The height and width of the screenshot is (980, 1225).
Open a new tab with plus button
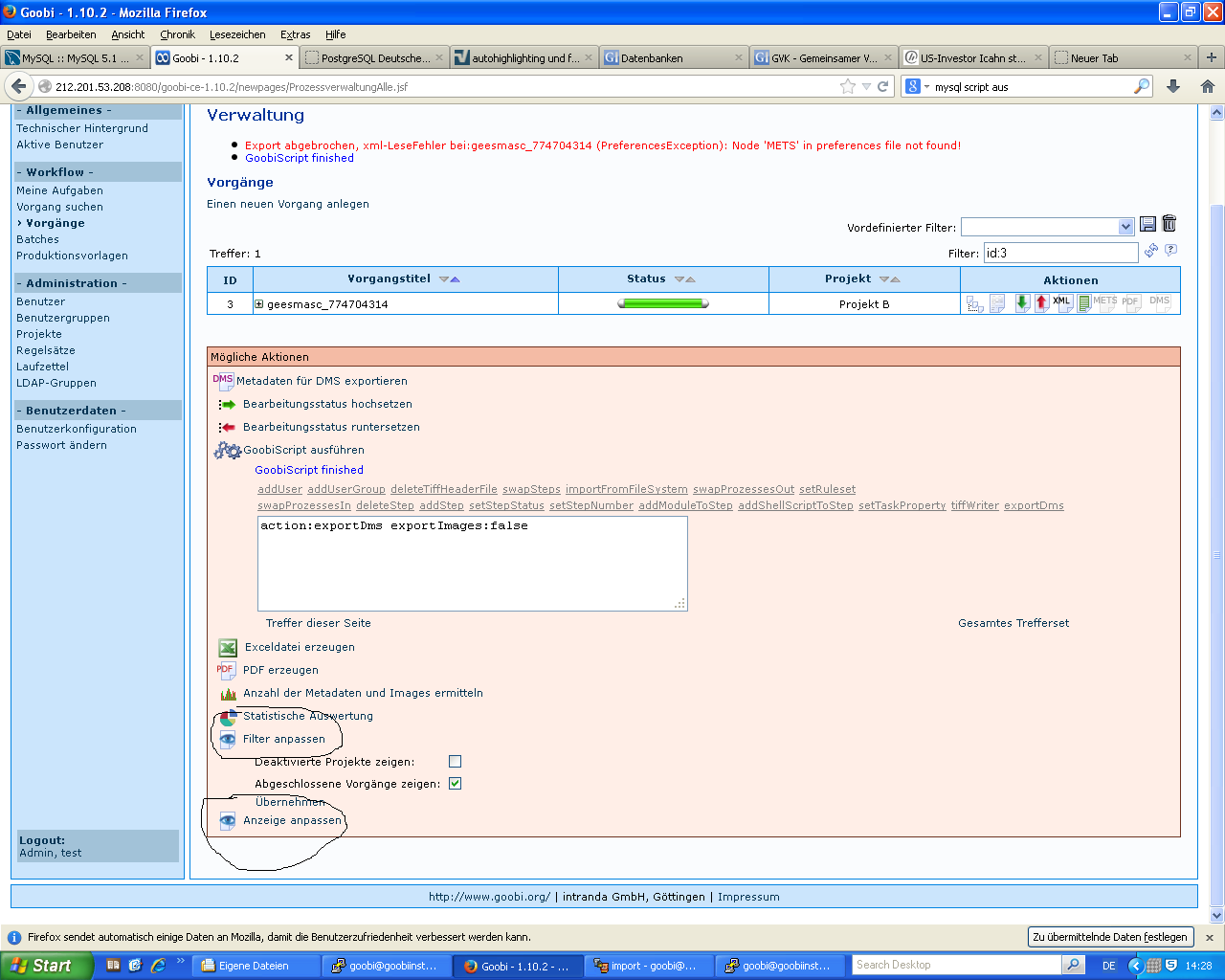click(x=1212, y=57)
